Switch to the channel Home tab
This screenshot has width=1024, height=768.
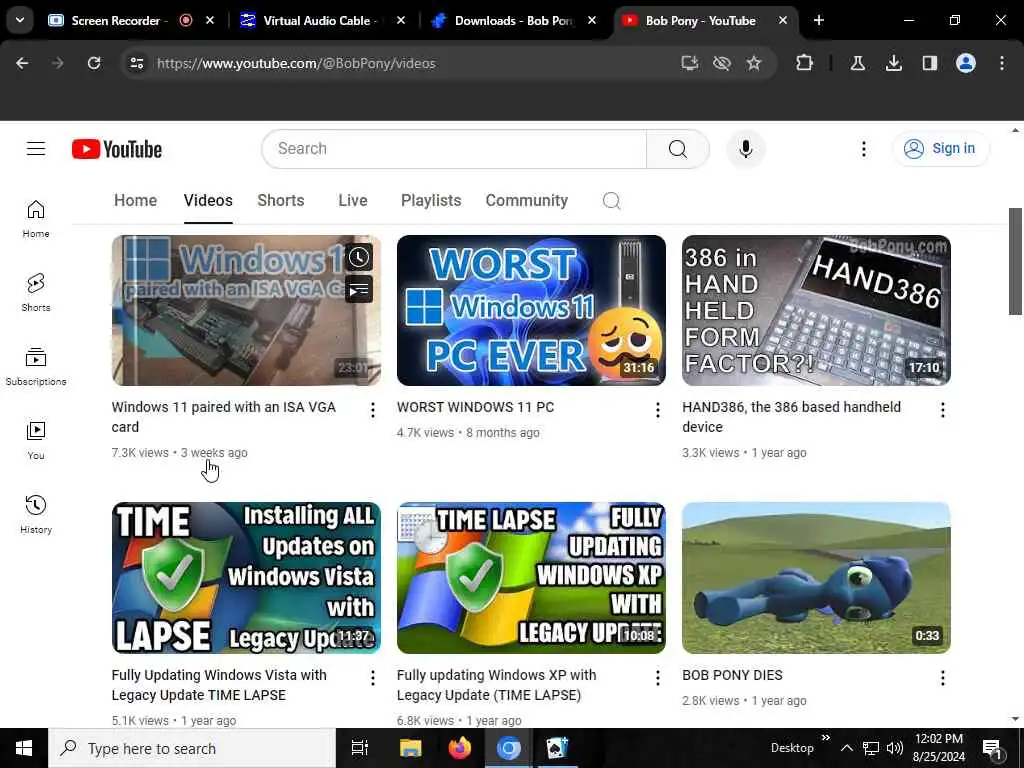(135, 200)
